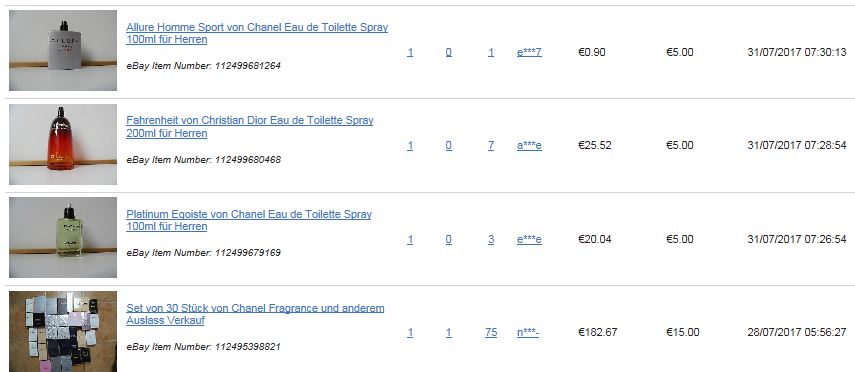Open Allure Homme Sport Chanel listing link
Viewport: 855px width, 372px height.
257,33
